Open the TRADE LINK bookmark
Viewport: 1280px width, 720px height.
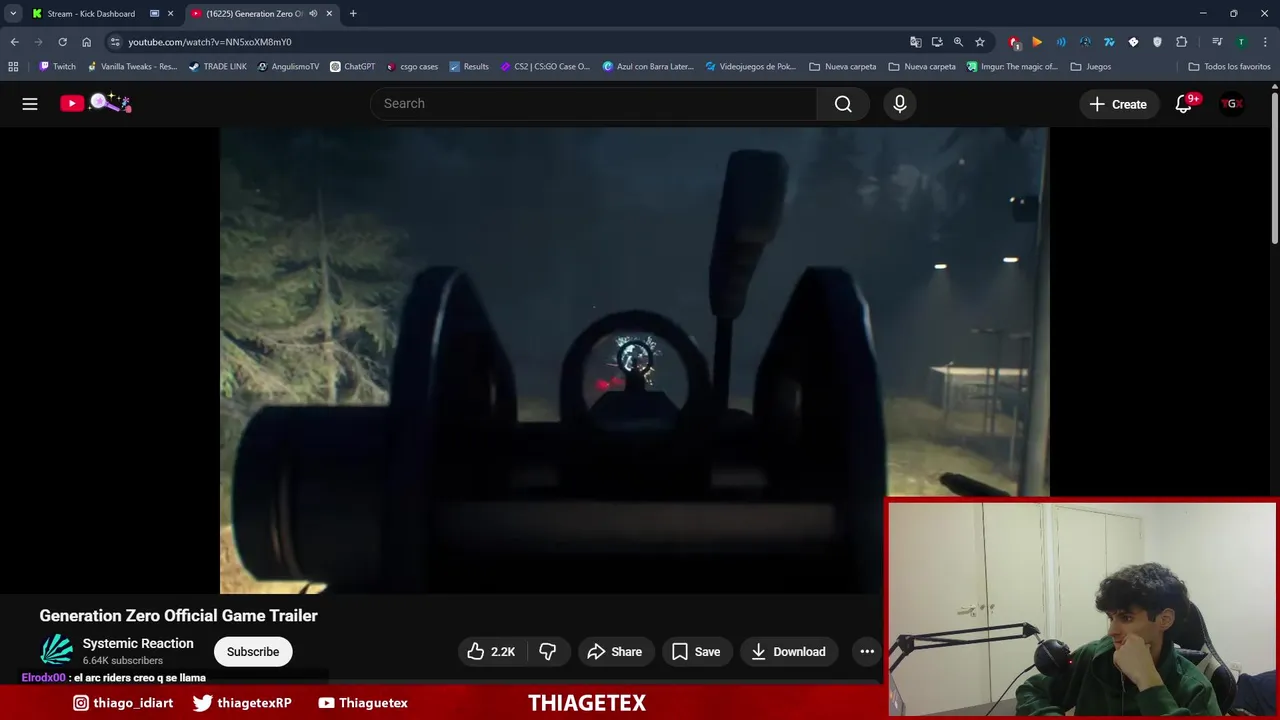click(217, 67)
